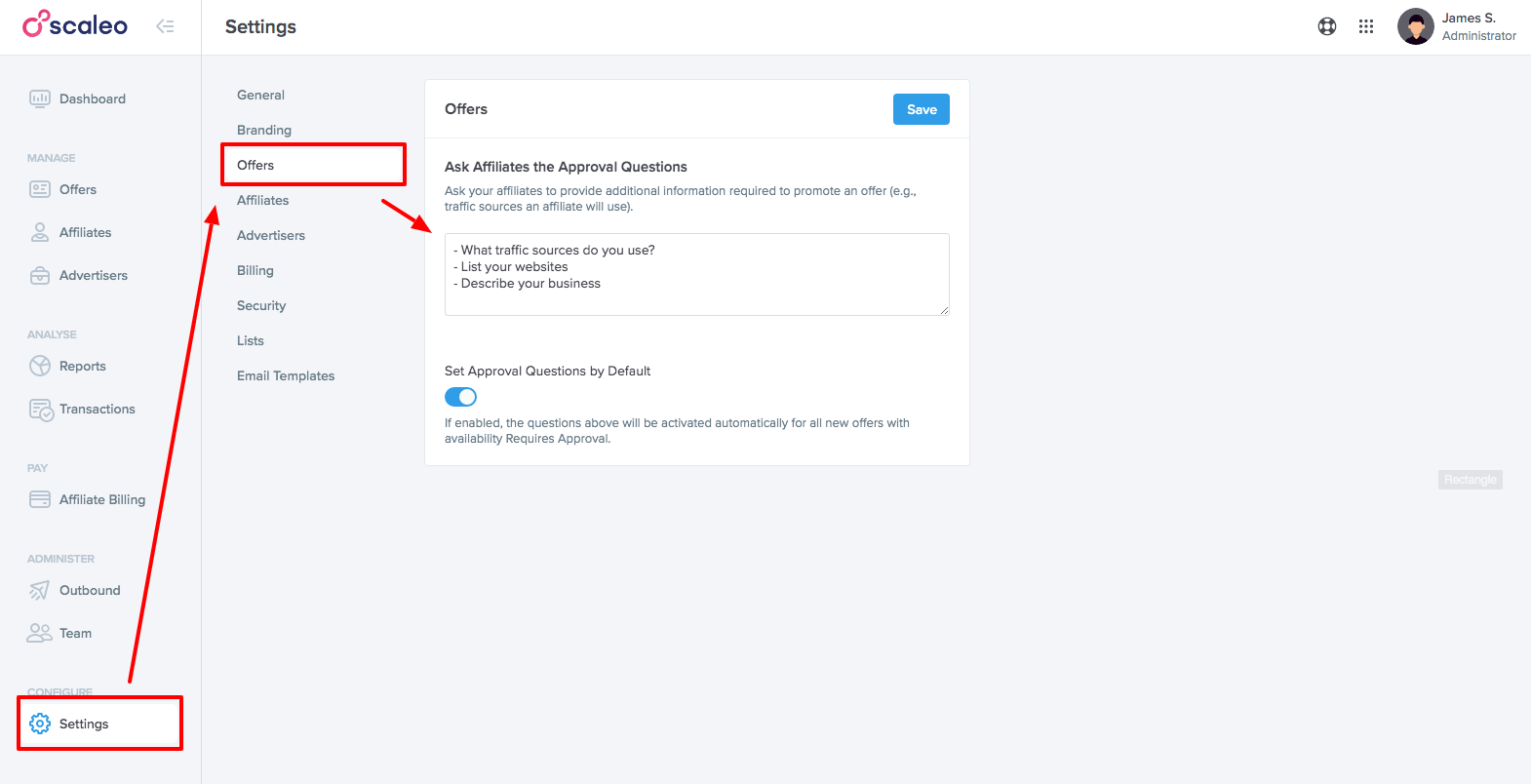
Task: Open the Team people icon
Action: tap(40, 633)
